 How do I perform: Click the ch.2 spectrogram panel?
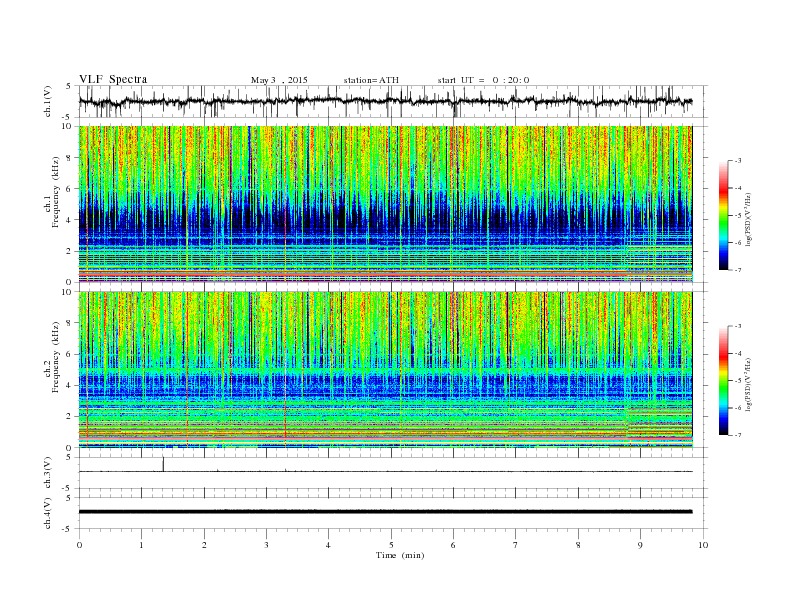pos(385,370)
